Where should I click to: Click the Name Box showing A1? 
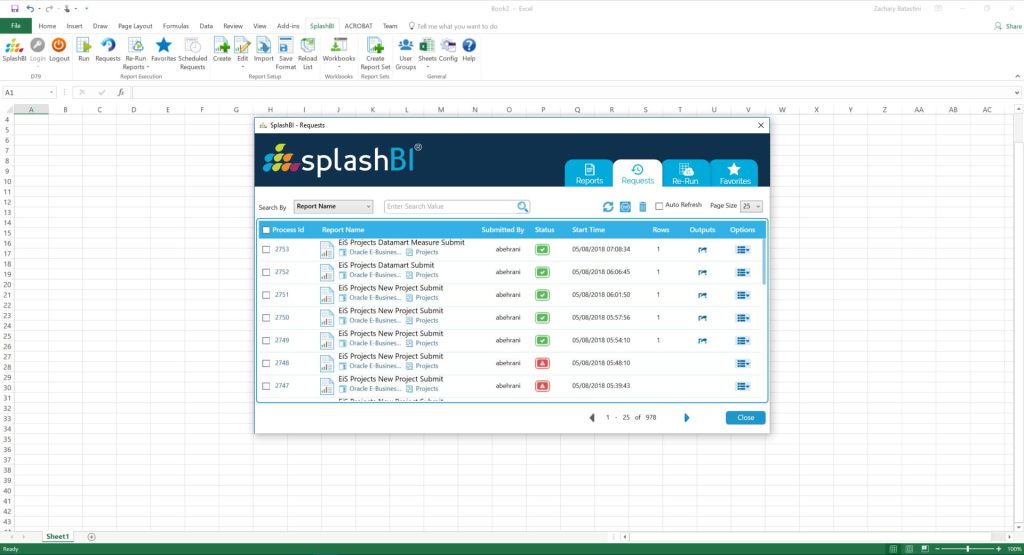[x=29, y=93]
